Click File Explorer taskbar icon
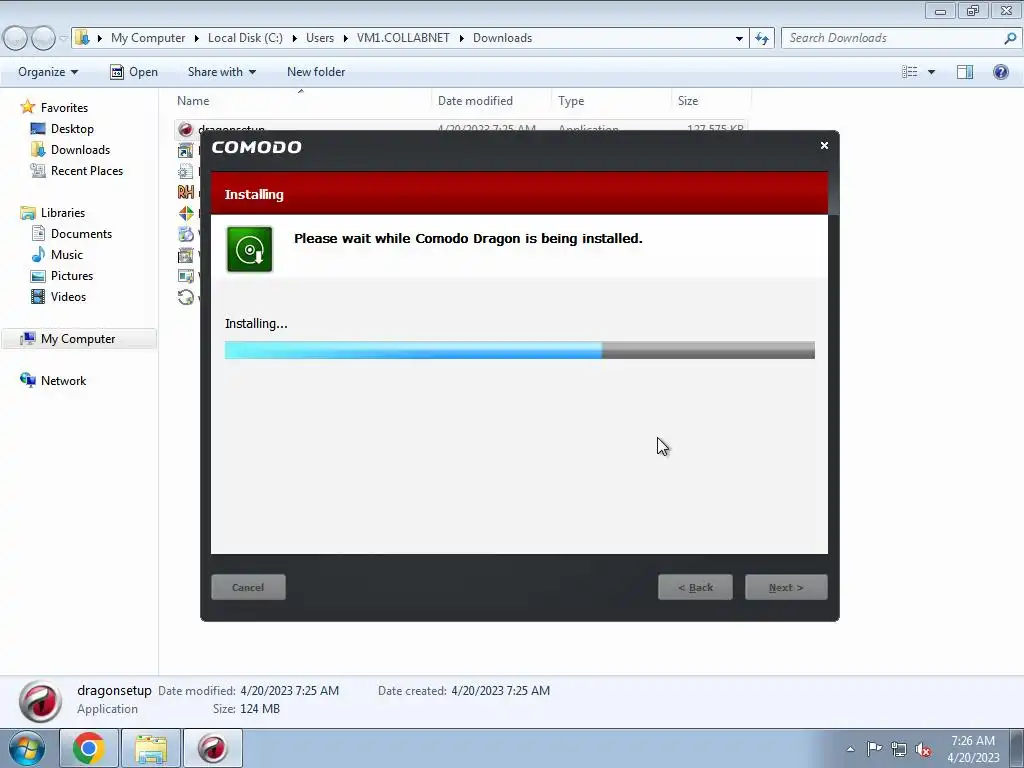The height and width of the screenshot is (768, 1024). [x=151, y=748]
